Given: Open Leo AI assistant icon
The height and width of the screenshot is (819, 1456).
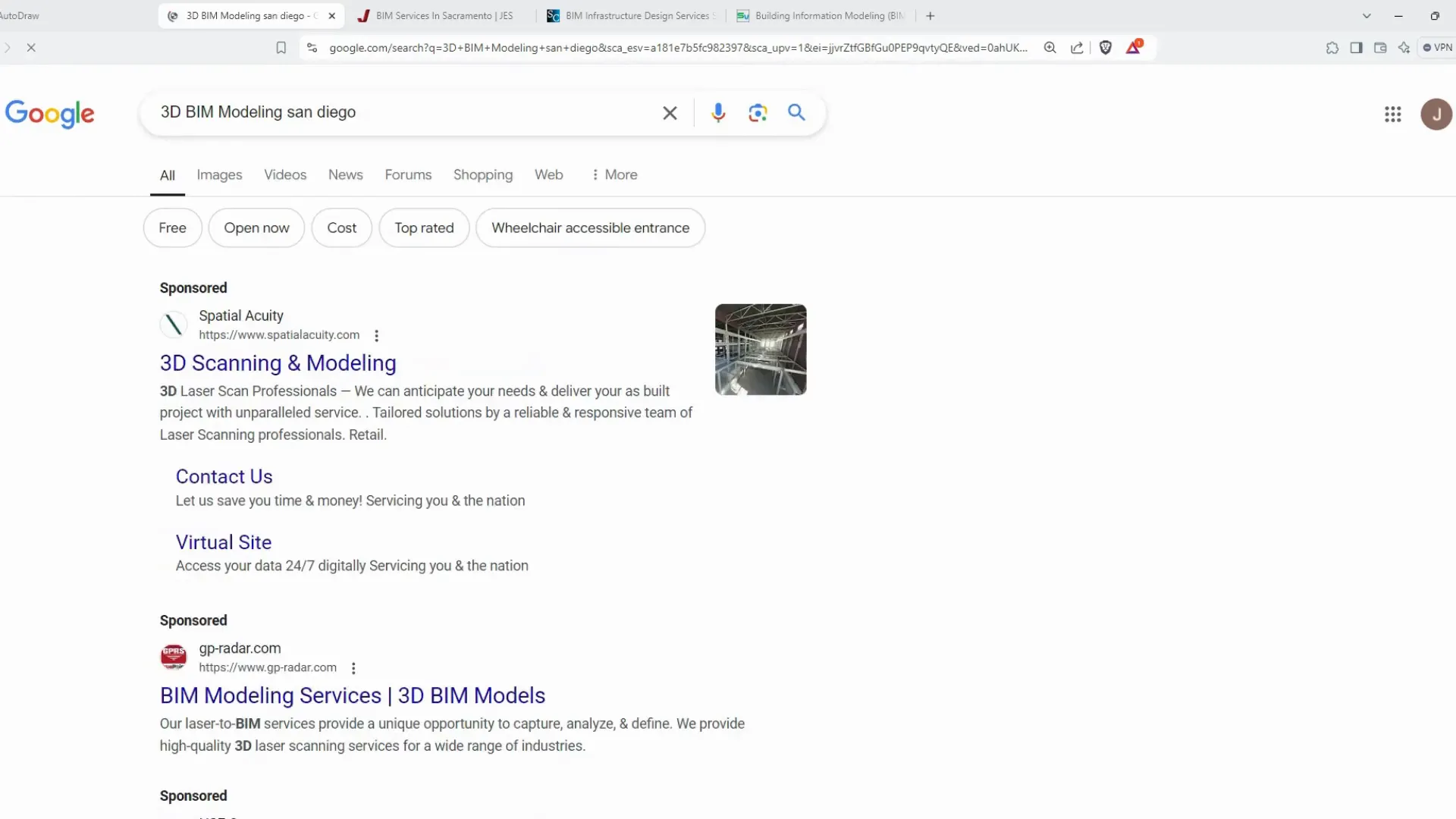Looking at the screenshot, I should click(x=1404, y=48).
